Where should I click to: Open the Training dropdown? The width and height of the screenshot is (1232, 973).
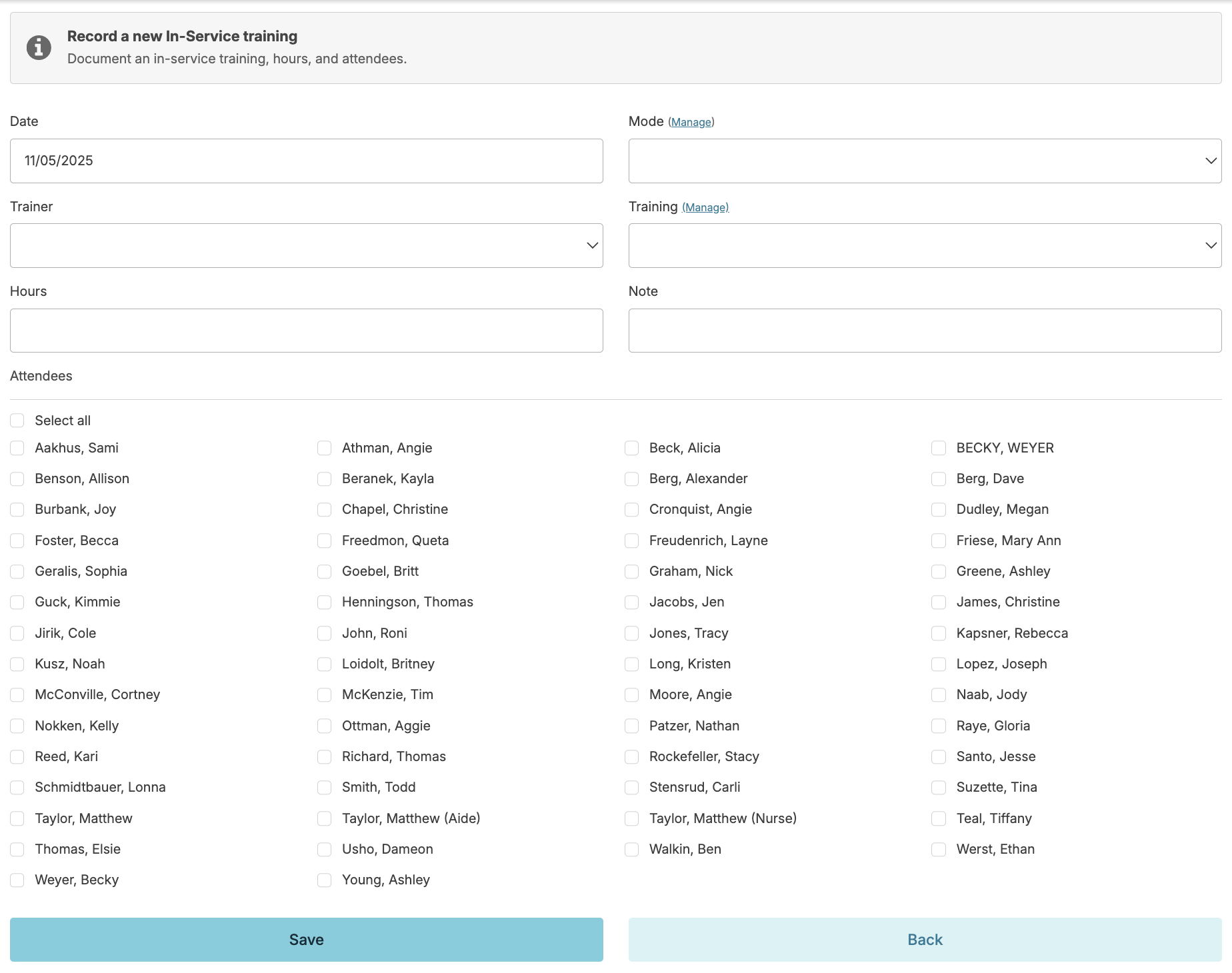(x=925, y=245)
